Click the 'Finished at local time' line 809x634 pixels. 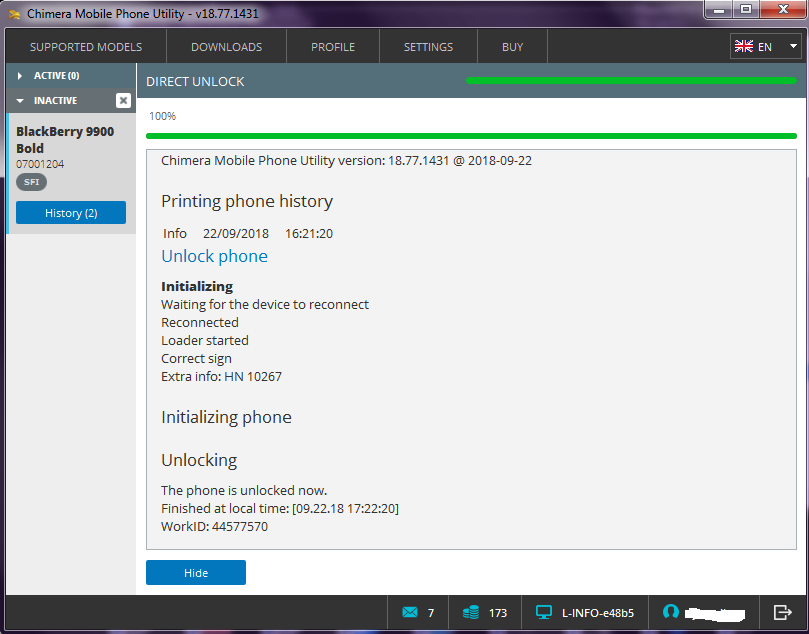pos(280,509)
